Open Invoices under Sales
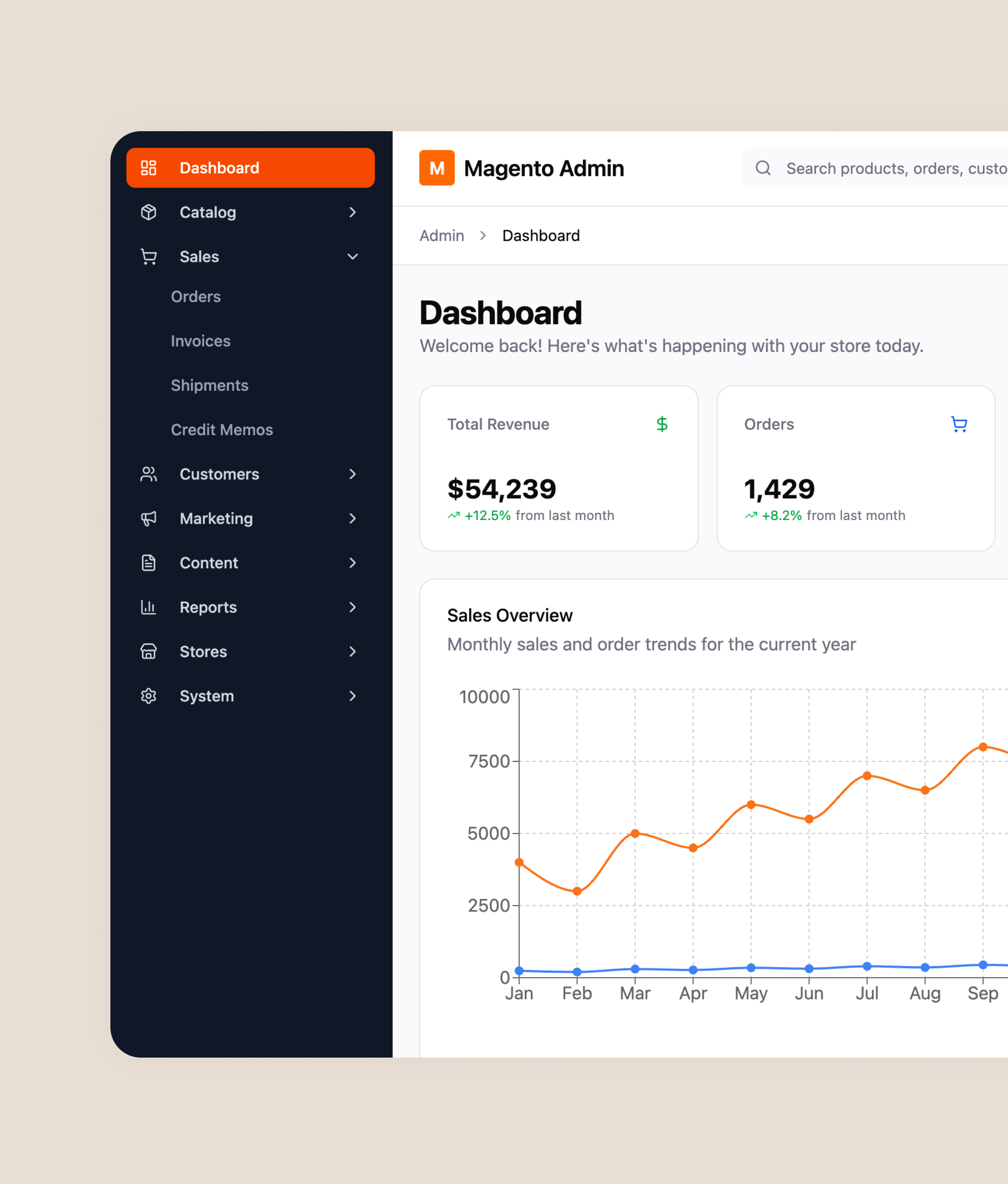The image size is (1008, 1184). click(x=200, y=341)
